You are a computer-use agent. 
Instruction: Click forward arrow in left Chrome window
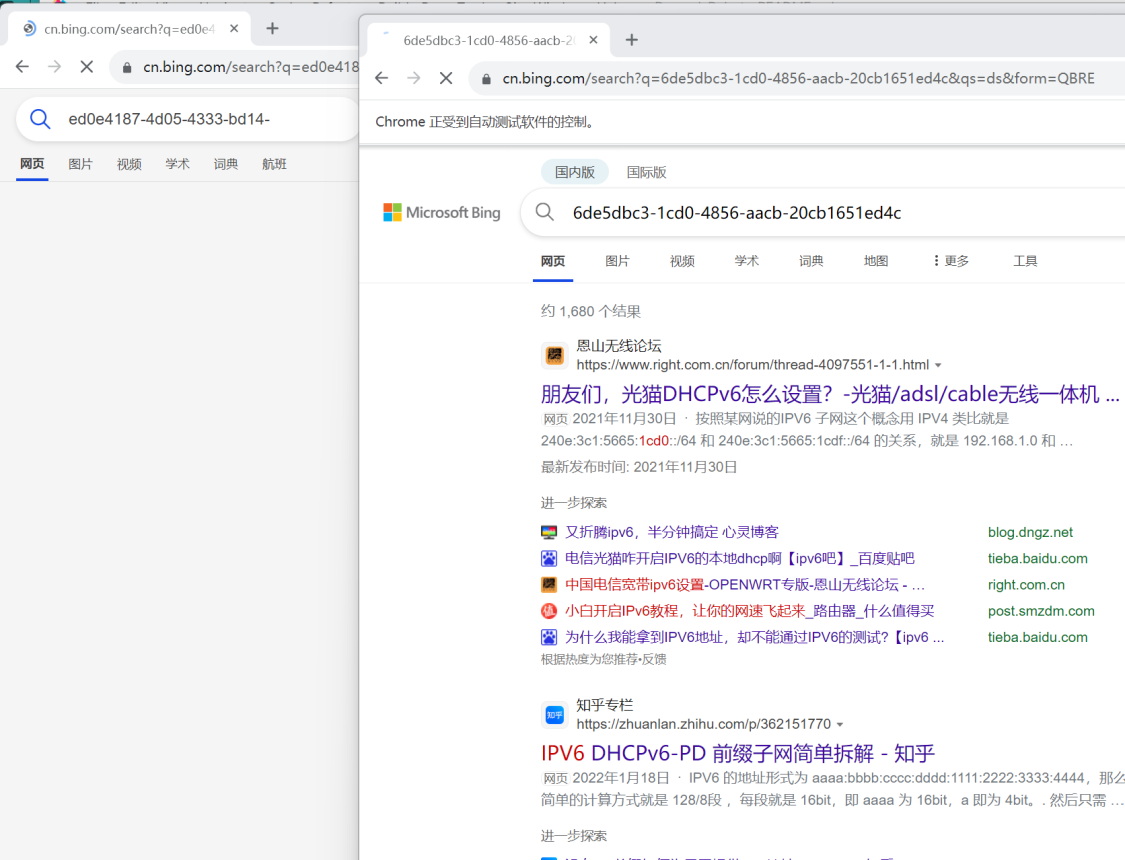(x=55, y=67)
